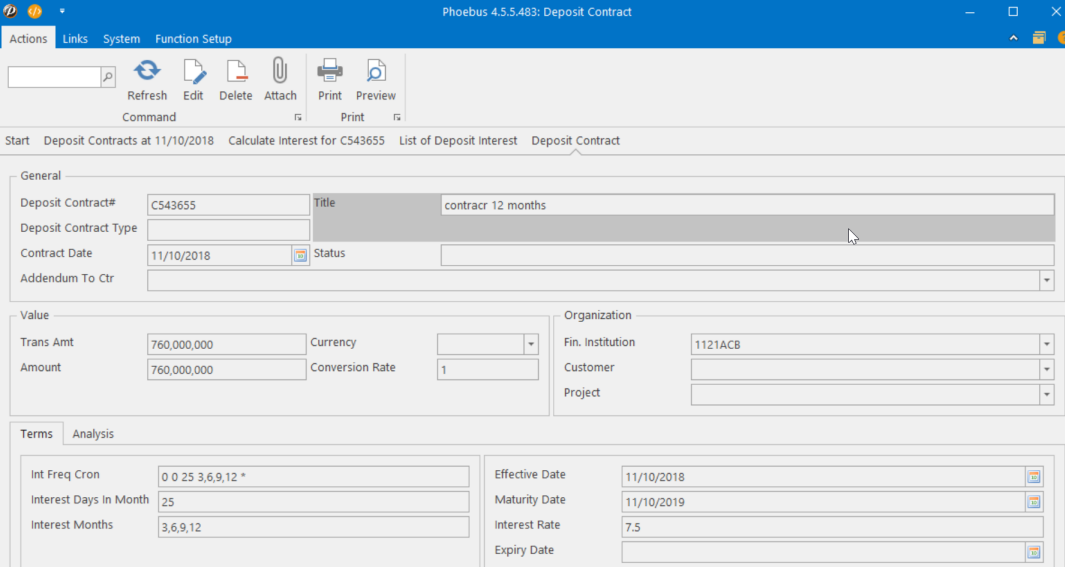Open the print Preview icon
Screen dimensions: 1065x567
click(376, 71)
